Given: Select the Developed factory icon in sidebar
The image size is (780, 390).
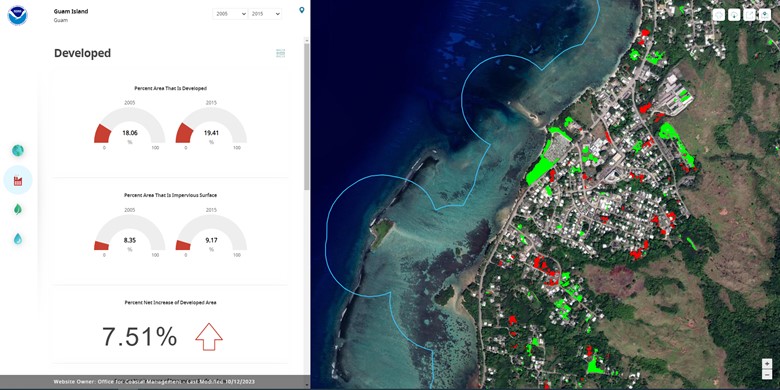Looking at the screenshot, I should click(x=18, y=180).
